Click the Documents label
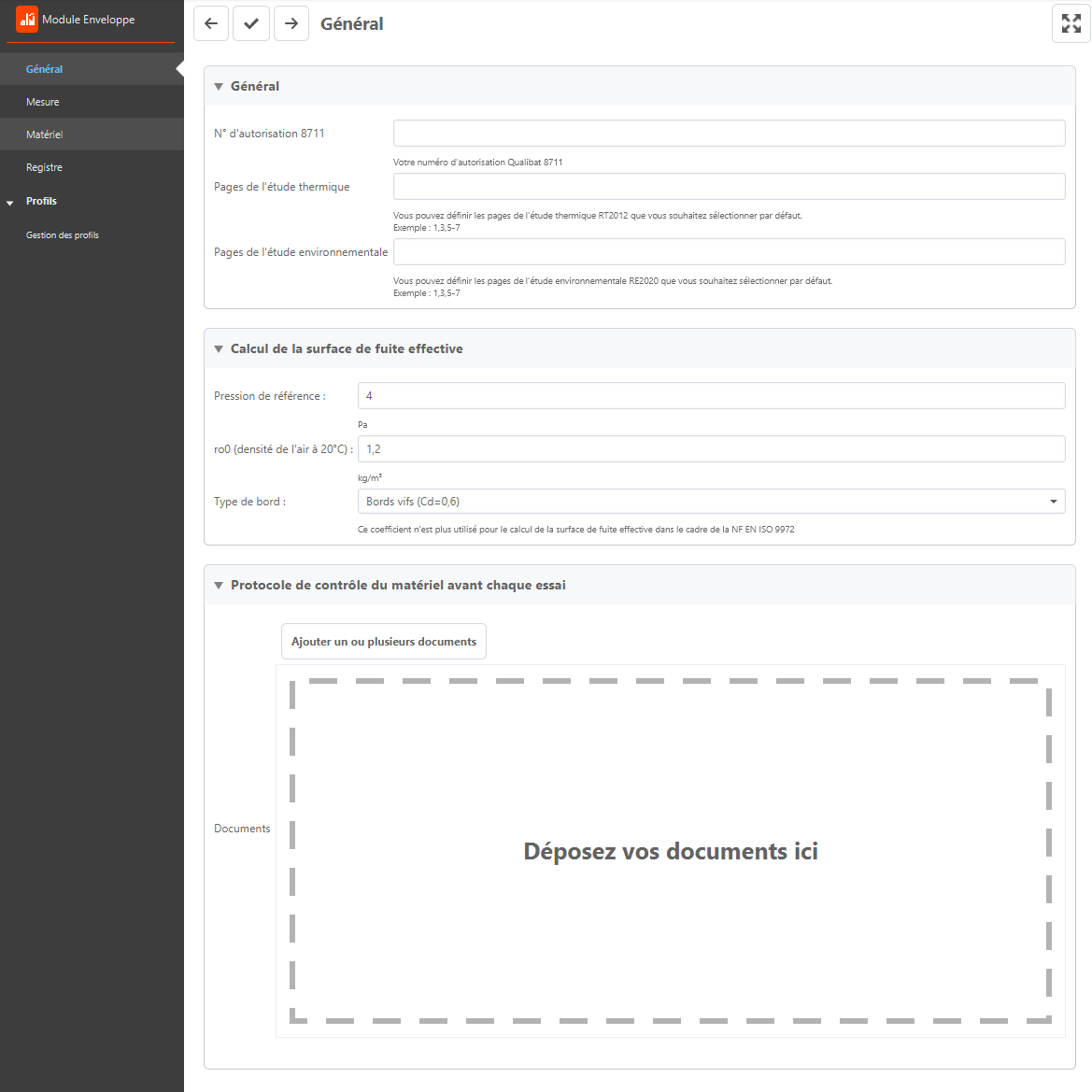The image size is (1092, 1092). (242, 829)
